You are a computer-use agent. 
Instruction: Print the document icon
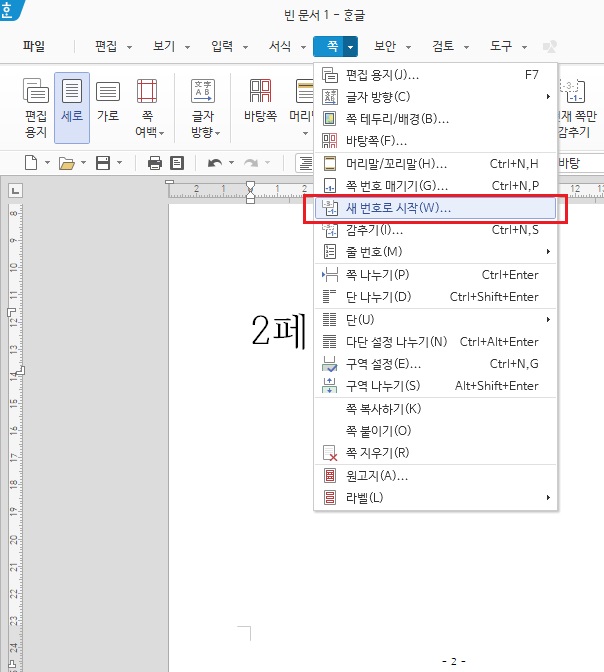point(155,163)
